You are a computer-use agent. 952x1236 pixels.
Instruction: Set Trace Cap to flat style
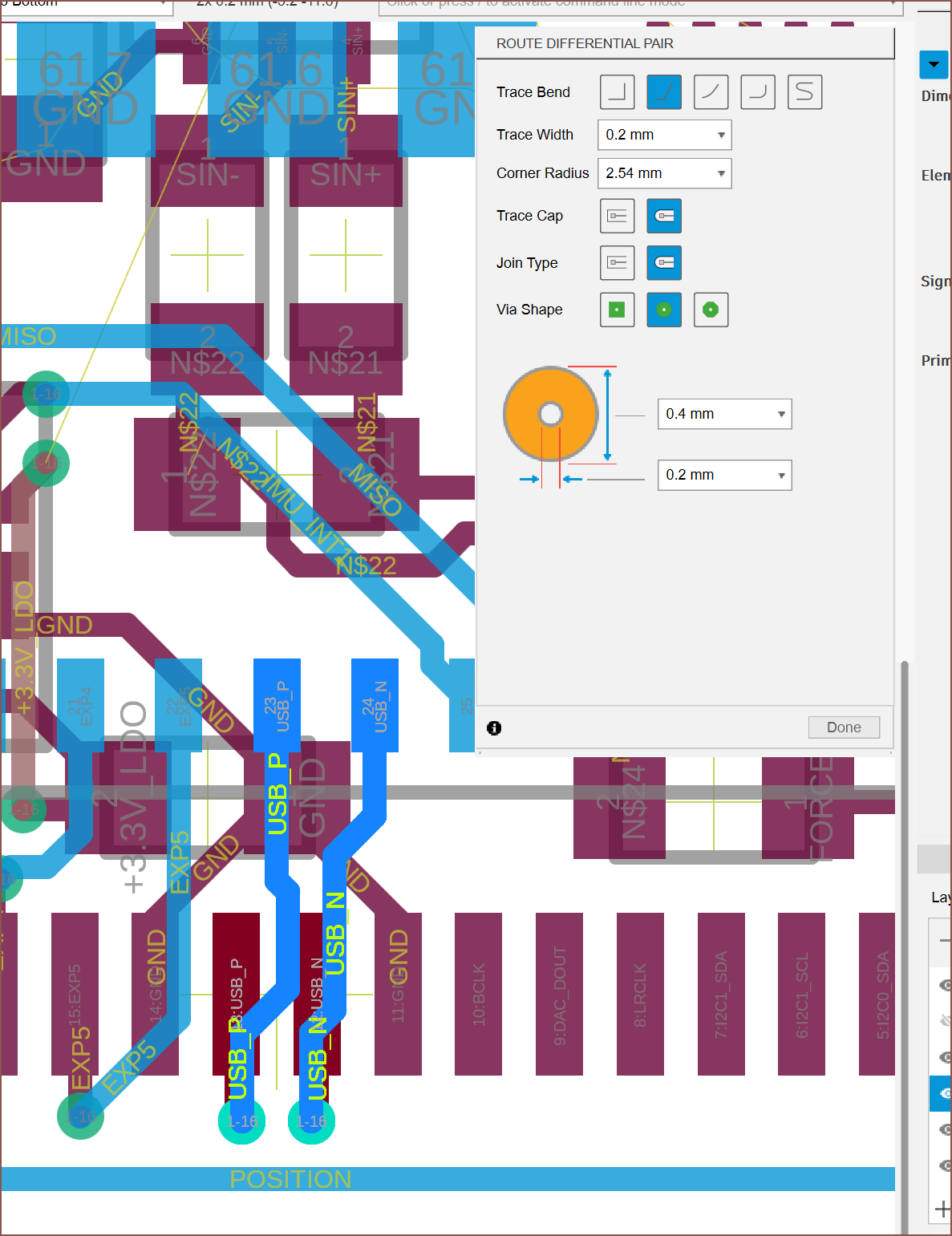tap(617, 216)
